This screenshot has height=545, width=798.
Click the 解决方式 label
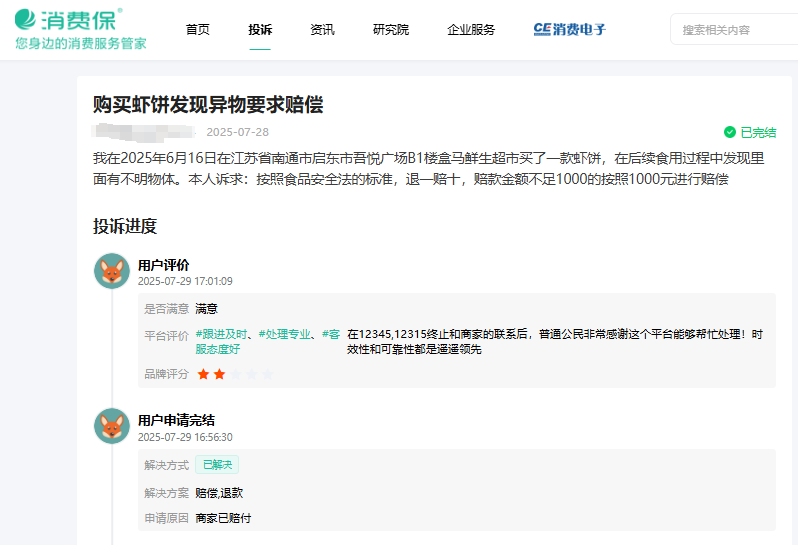pos(166,465)
